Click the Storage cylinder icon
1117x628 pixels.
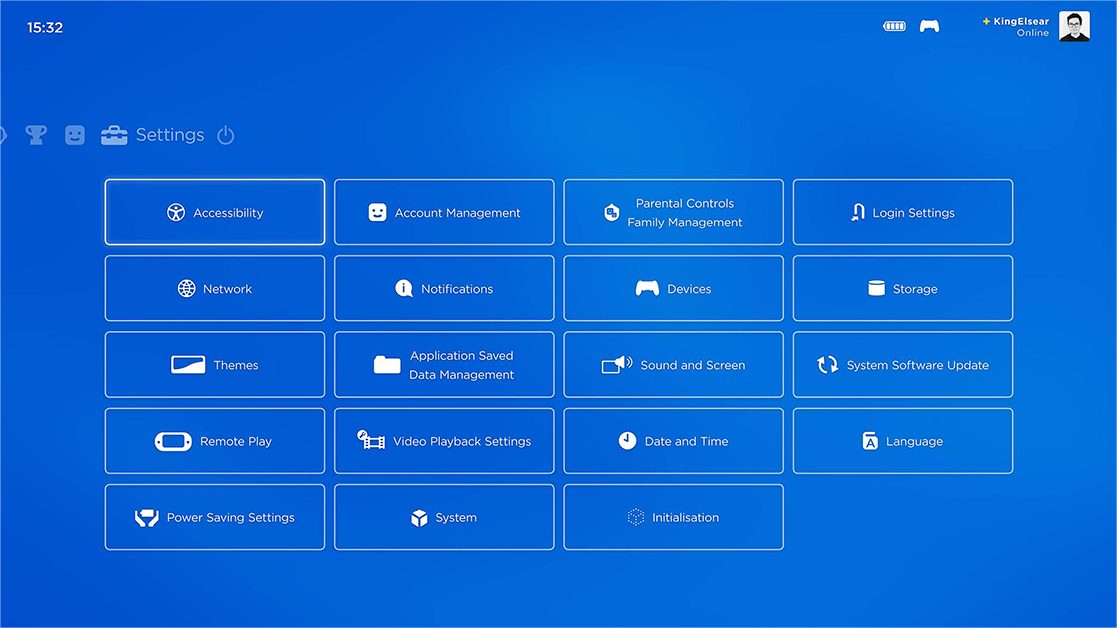tap(876, 289)
